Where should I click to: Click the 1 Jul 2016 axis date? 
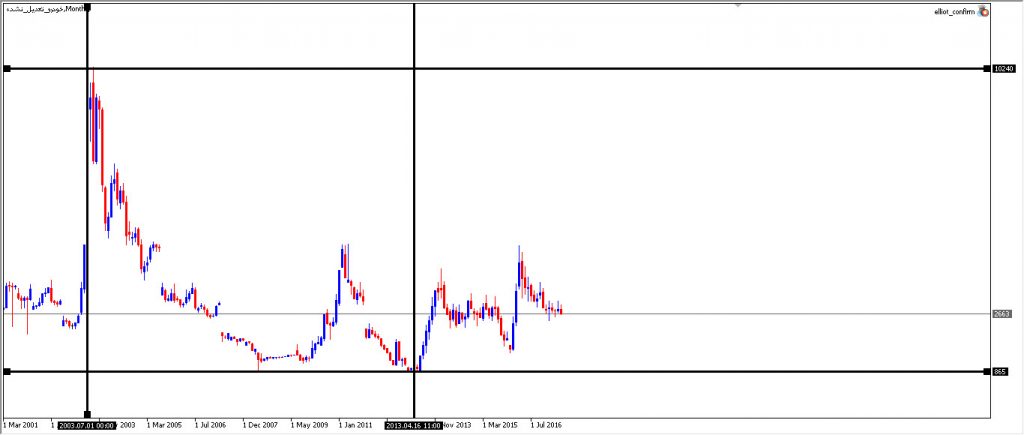(x=546, y=425)
